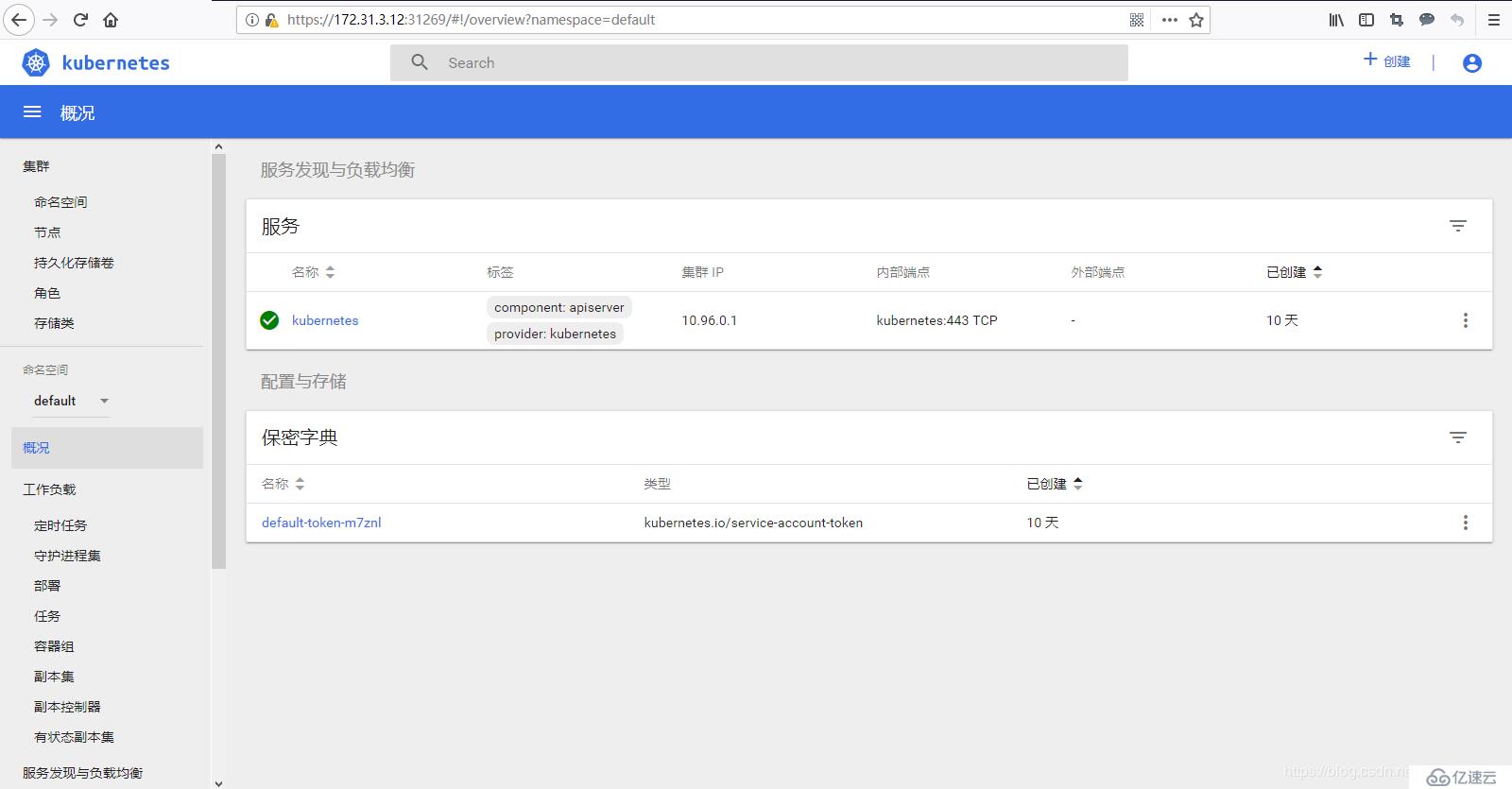Viewport: 1512px width, 789px height.
Task: Toggle the browser sidebar icon
Action: point(1366,20)
